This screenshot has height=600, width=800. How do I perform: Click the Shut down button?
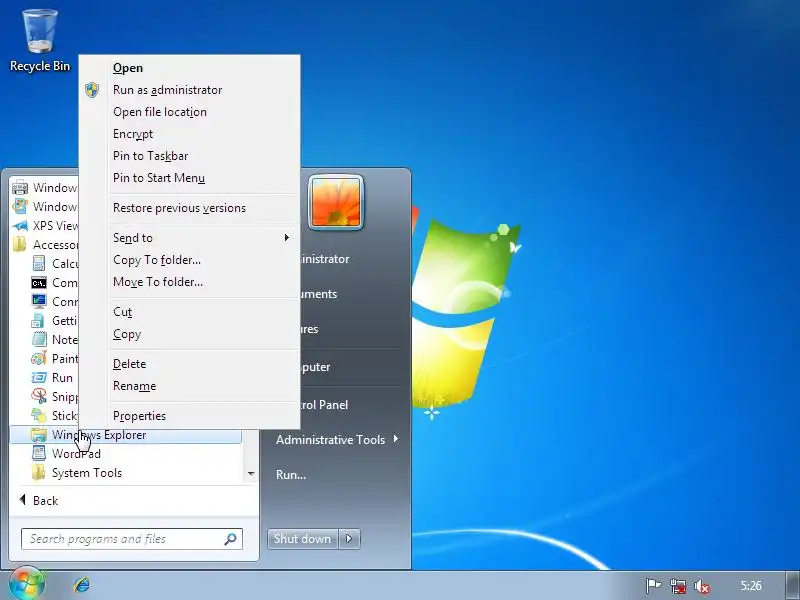[302, 539]
